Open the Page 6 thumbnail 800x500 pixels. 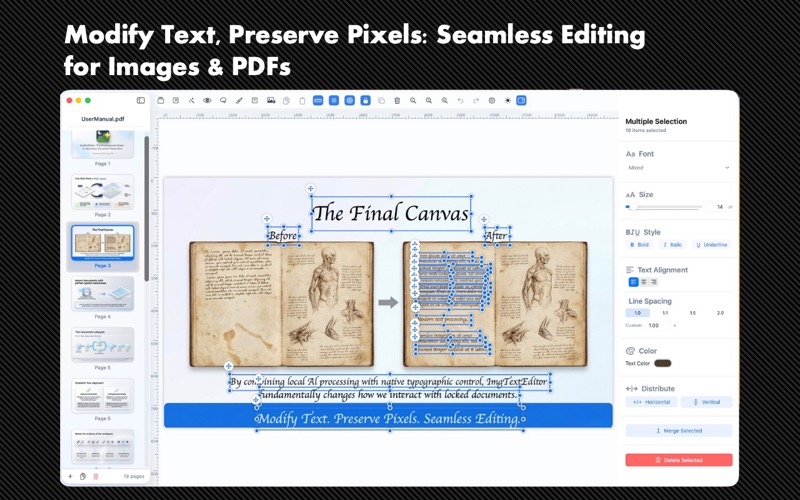(x=103, y=395)
